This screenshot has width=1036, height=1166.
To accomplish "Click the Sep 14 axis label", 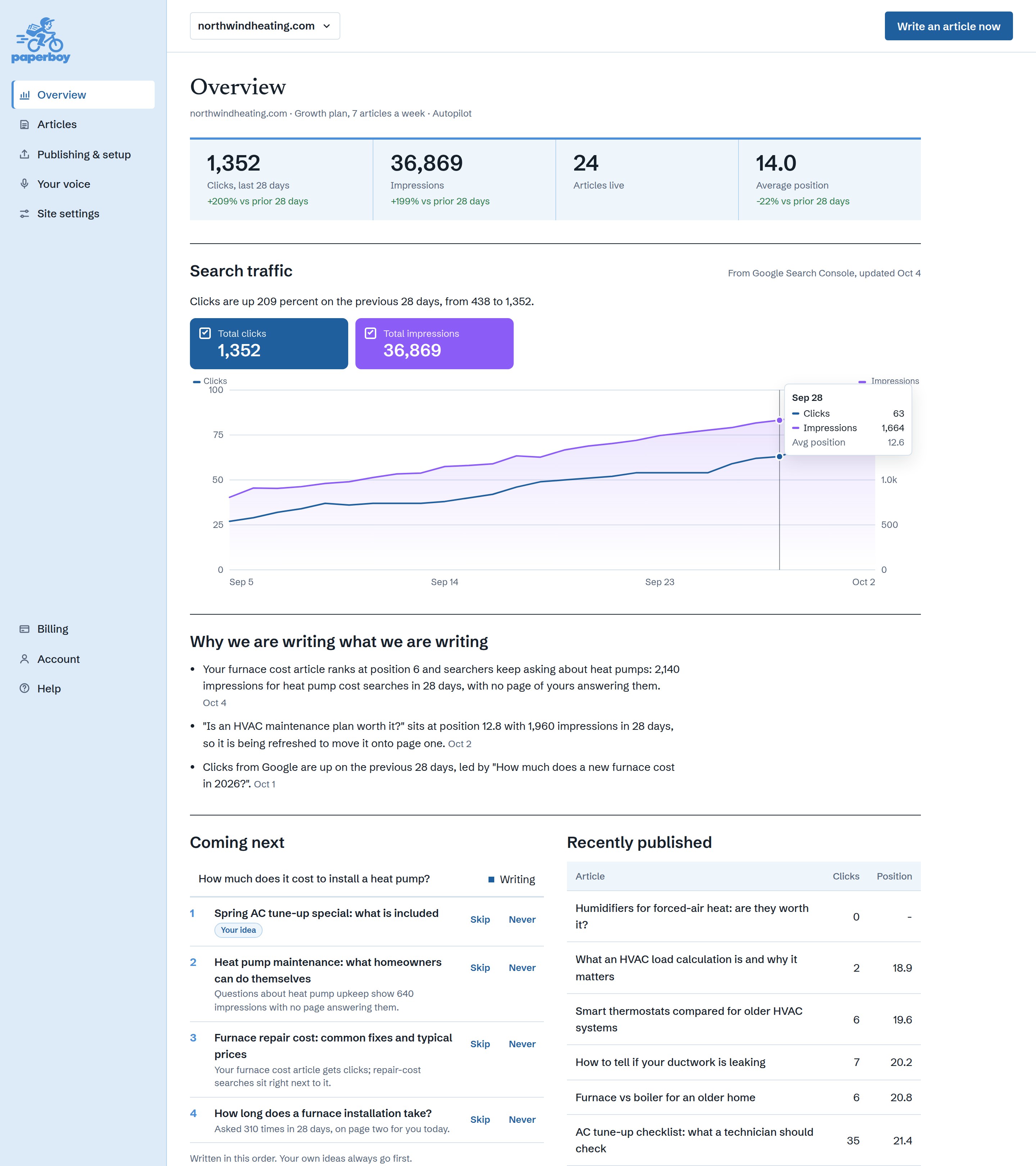I will click(444, 582).
